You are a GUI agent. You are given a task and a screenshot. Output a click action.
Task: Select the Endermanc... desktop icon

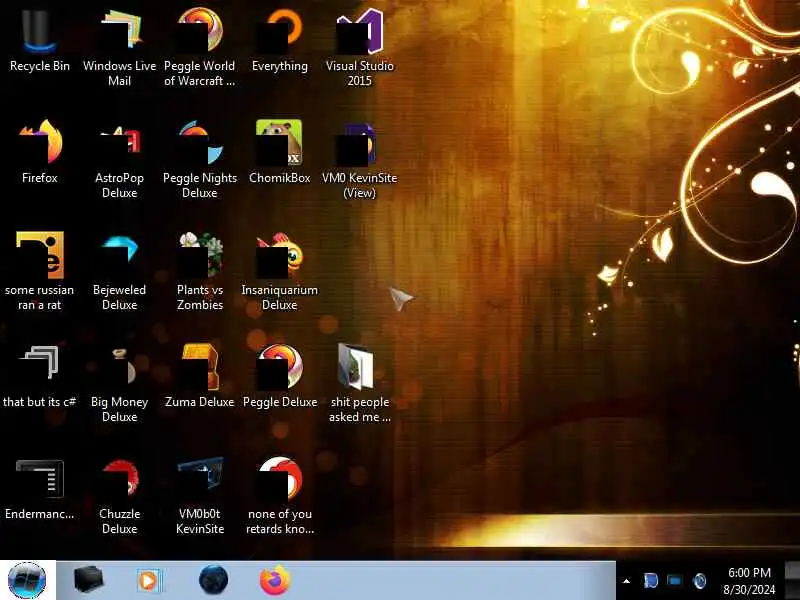[x=39, y=490]
